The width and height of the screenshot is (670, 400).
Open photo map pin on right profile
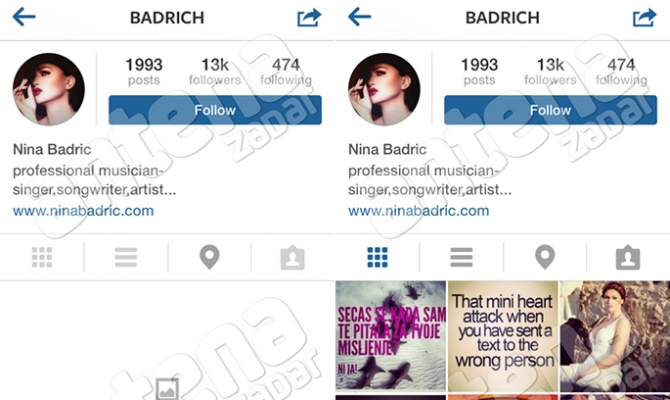tap(545, 257)
